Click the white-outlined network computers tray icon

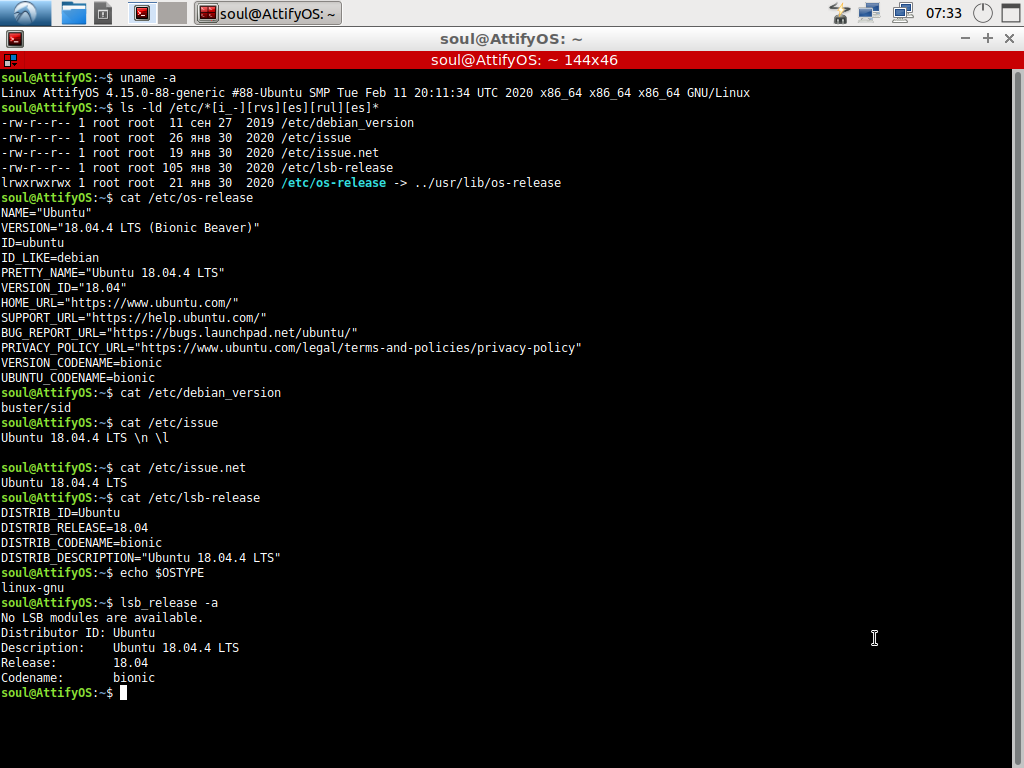coord(903,13)
